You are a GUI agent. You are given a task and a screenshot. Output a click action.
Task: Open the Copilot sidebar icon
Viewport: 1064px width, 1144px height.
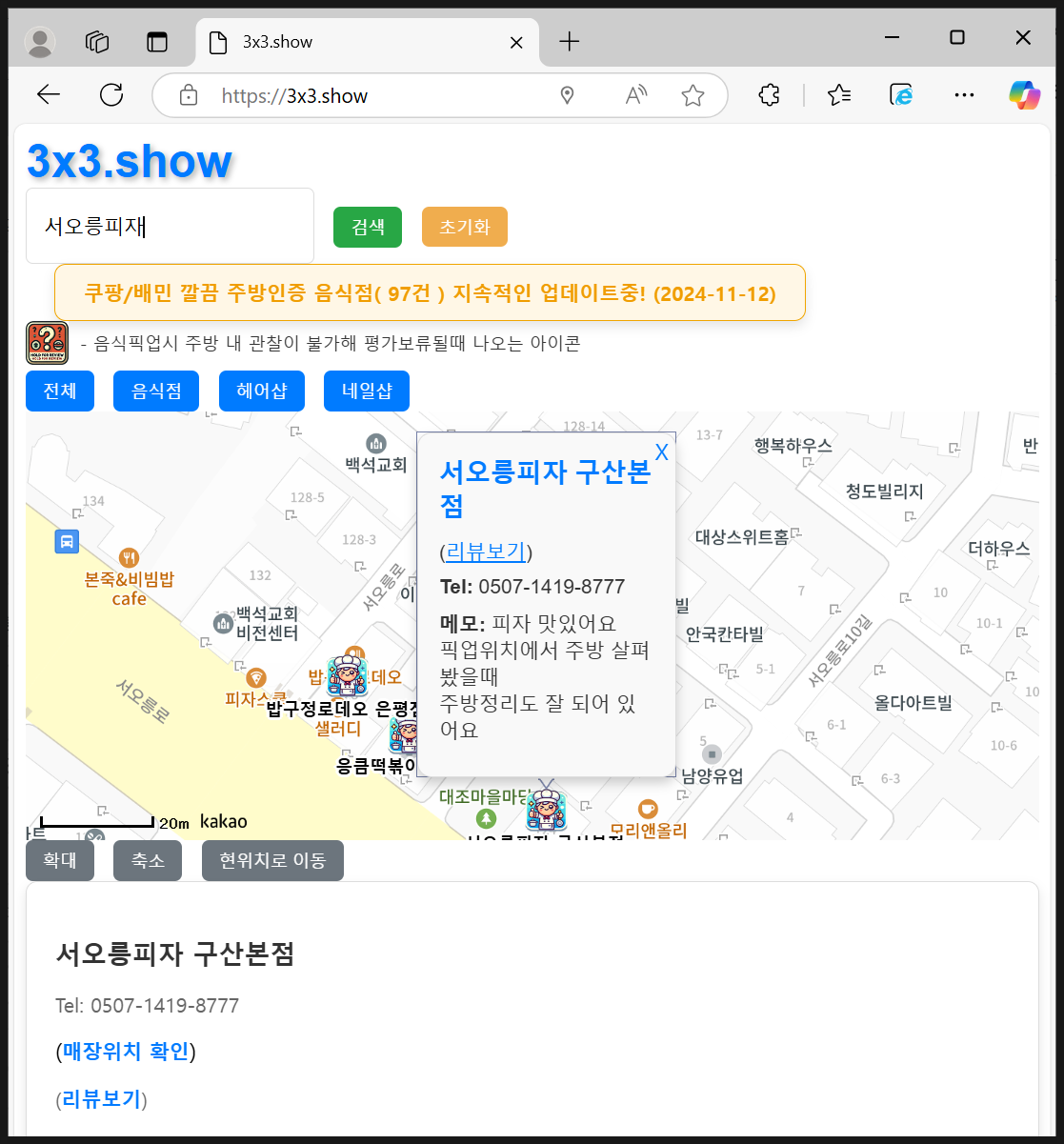coord(1025,95)
